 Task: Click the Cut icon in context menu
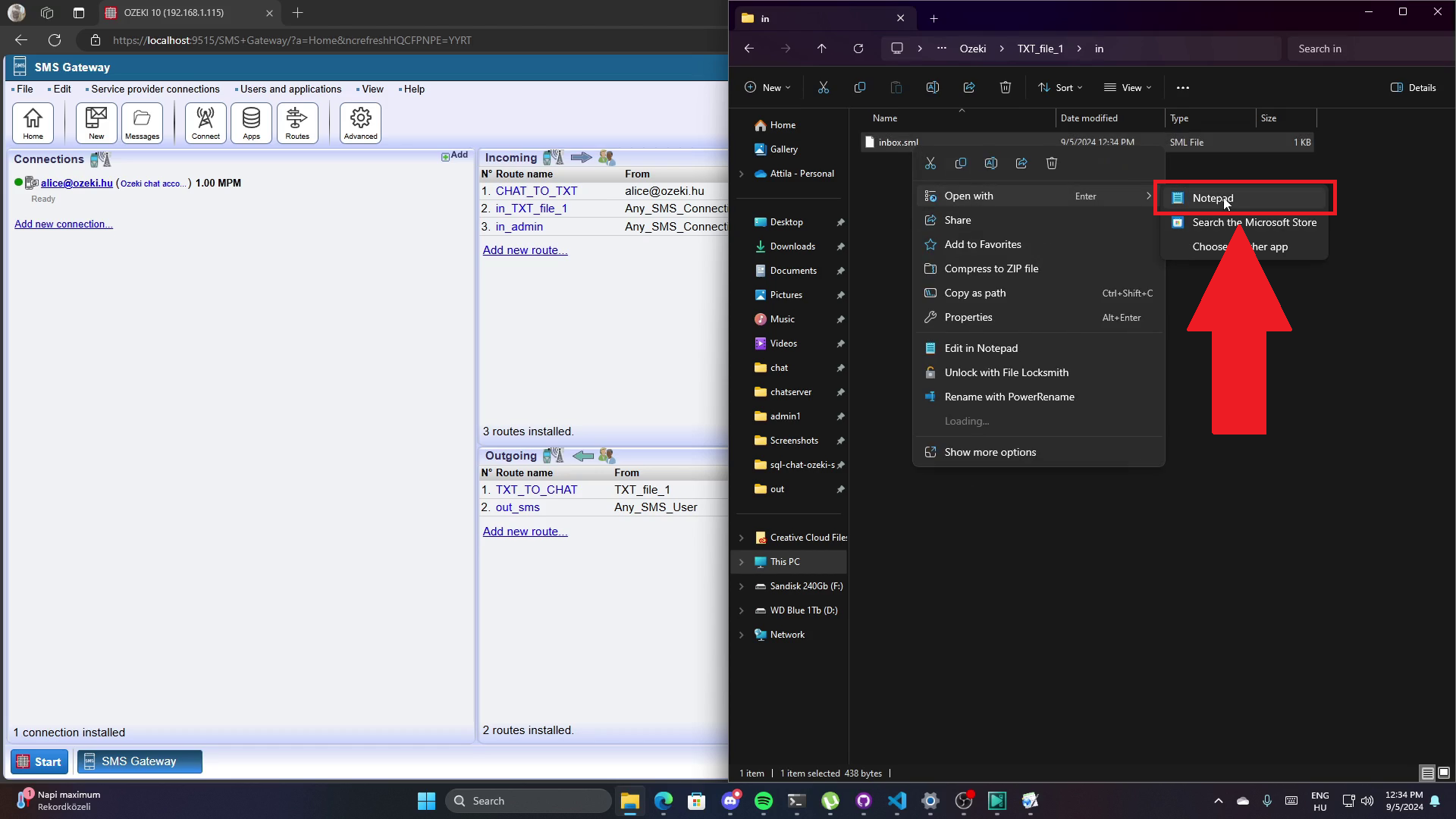[x=930, y=163]
